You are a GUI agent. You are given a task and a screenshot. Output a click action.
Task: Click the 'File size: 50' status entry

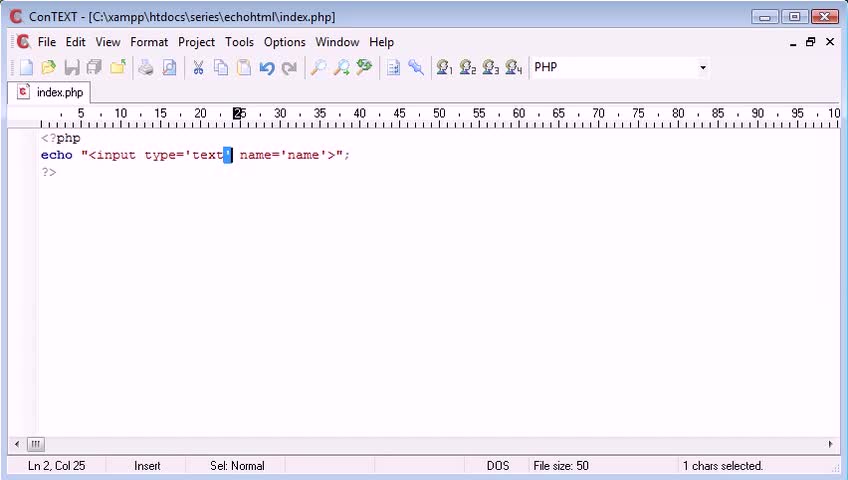coord(561,465)
